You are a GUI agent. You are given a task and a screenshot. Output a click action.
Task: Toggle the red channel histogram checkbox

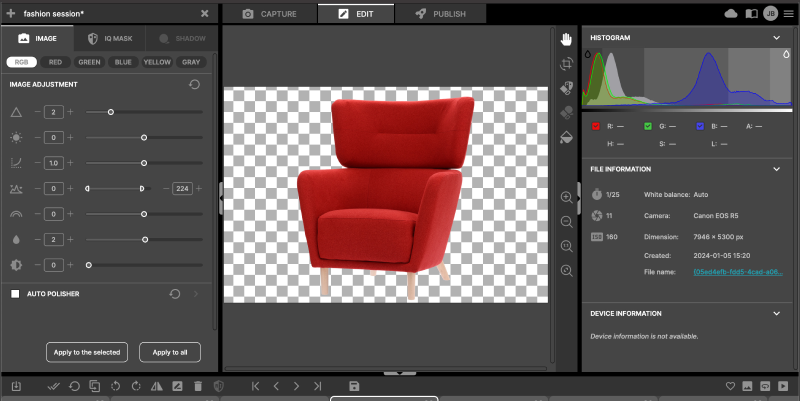(x=595, y=126)
